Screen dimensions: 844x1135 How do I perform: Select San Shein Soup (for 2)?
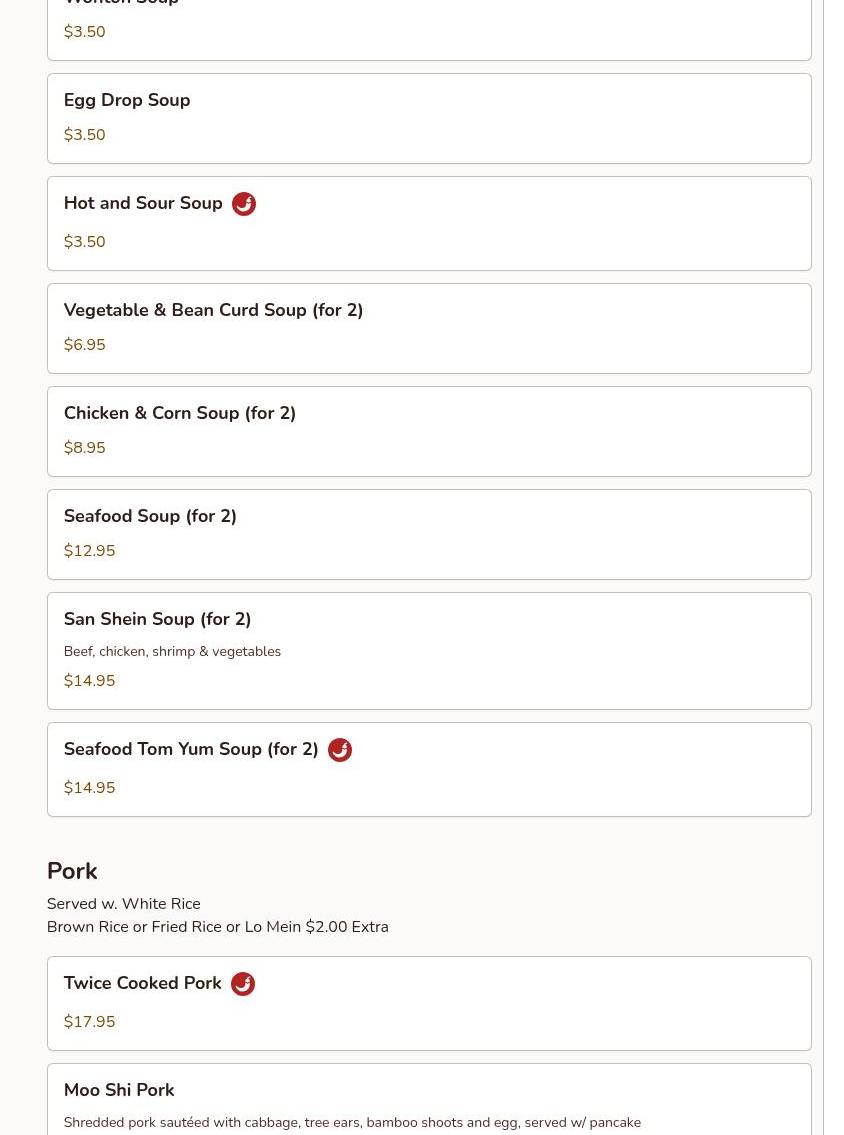click(x=429, y=651)
